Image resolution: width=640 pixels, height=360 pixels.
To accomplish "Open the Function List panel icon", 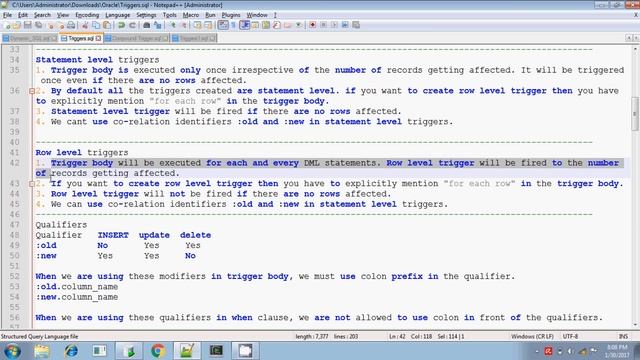I will pos(276,25).
